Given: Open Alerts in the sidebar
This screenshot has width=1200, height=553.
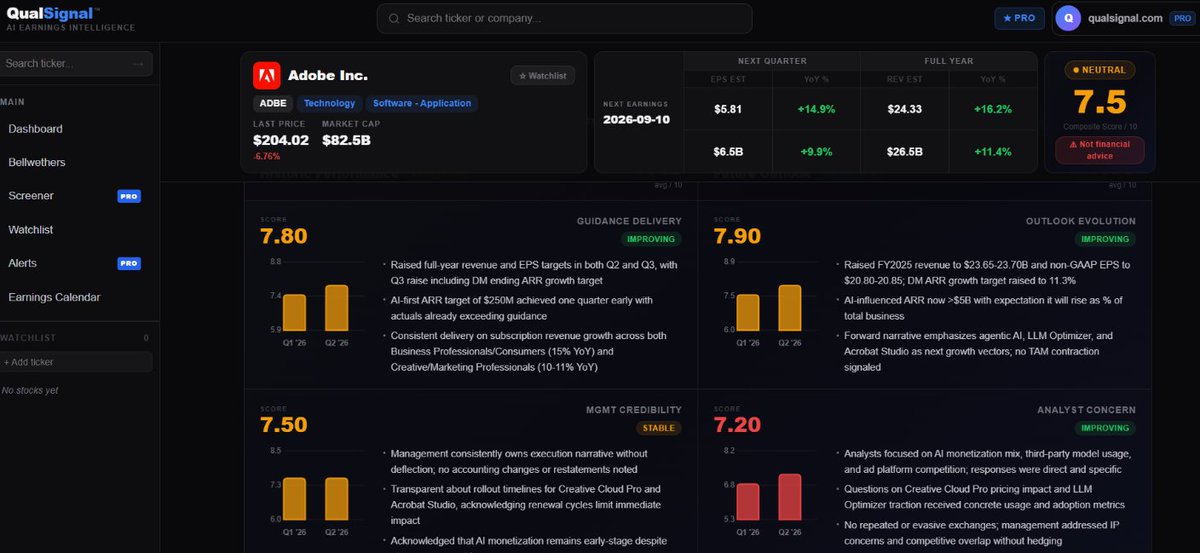Looking at the screenshot, I should tap(23, 263).
